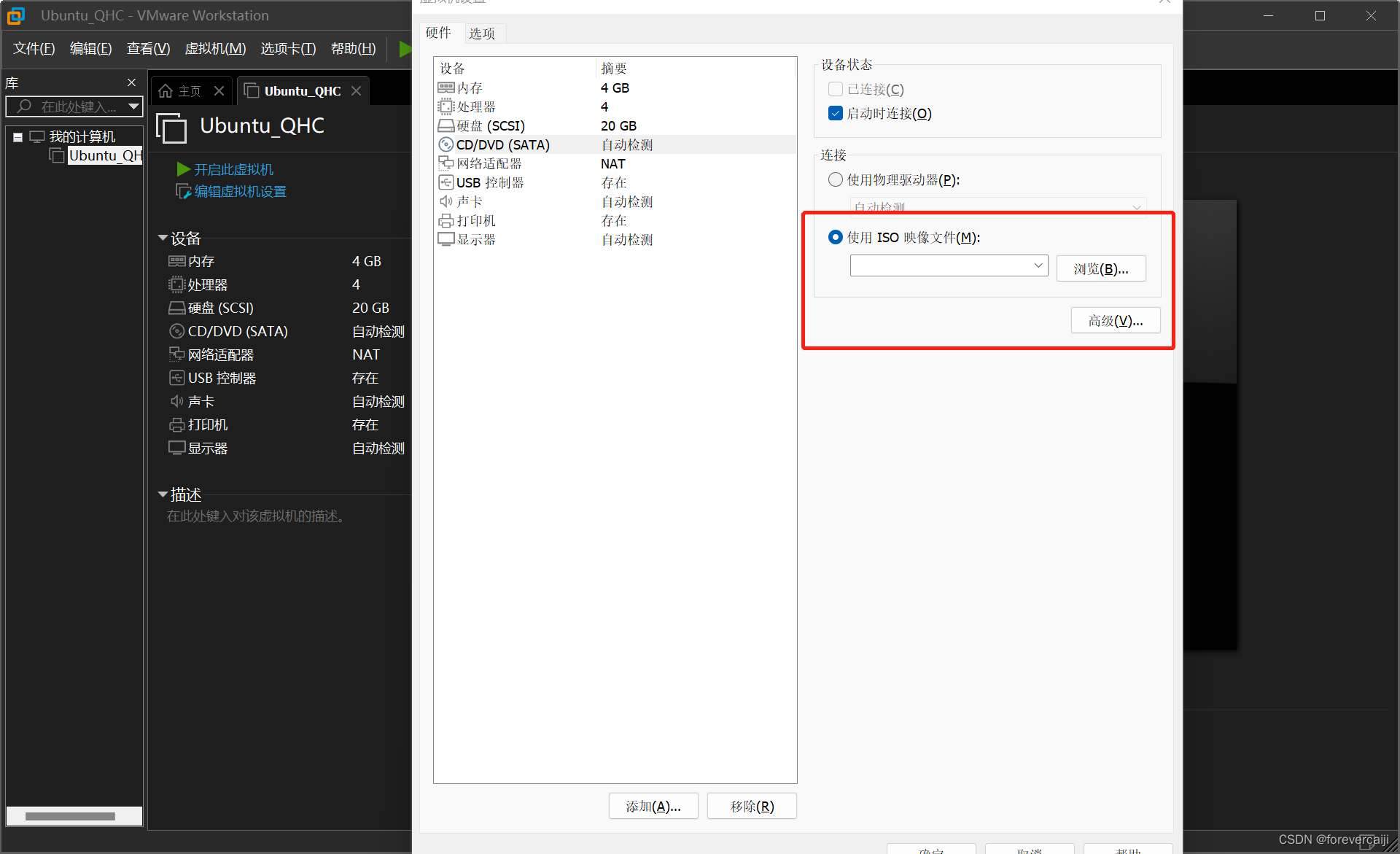Collapse 我的计算机 tree node in library
Image resolution: width=1400 pixels, height=854 pixels.
pos(18,137)
